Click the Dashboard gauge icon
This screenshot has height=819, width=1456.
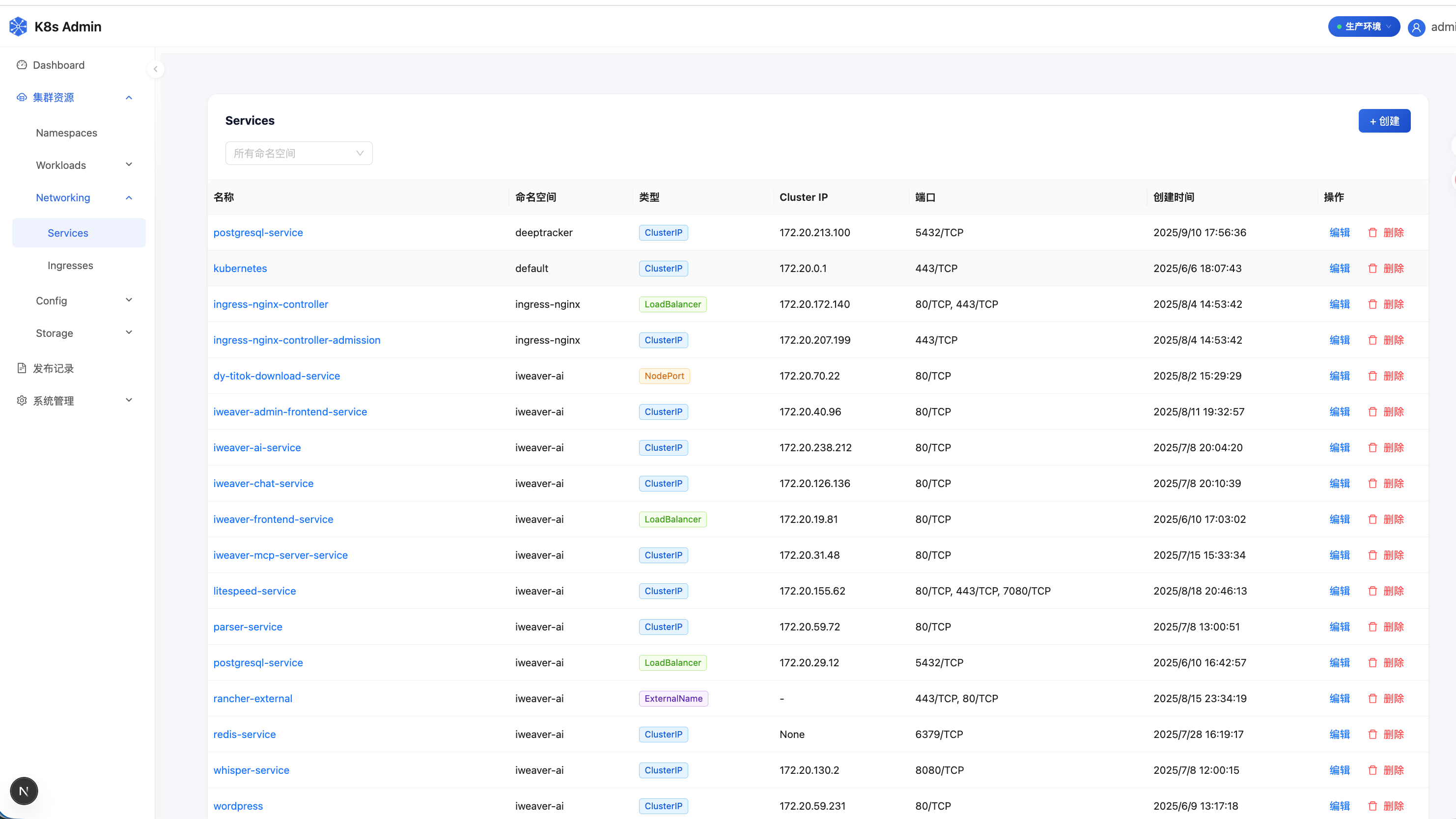(22, 65)
